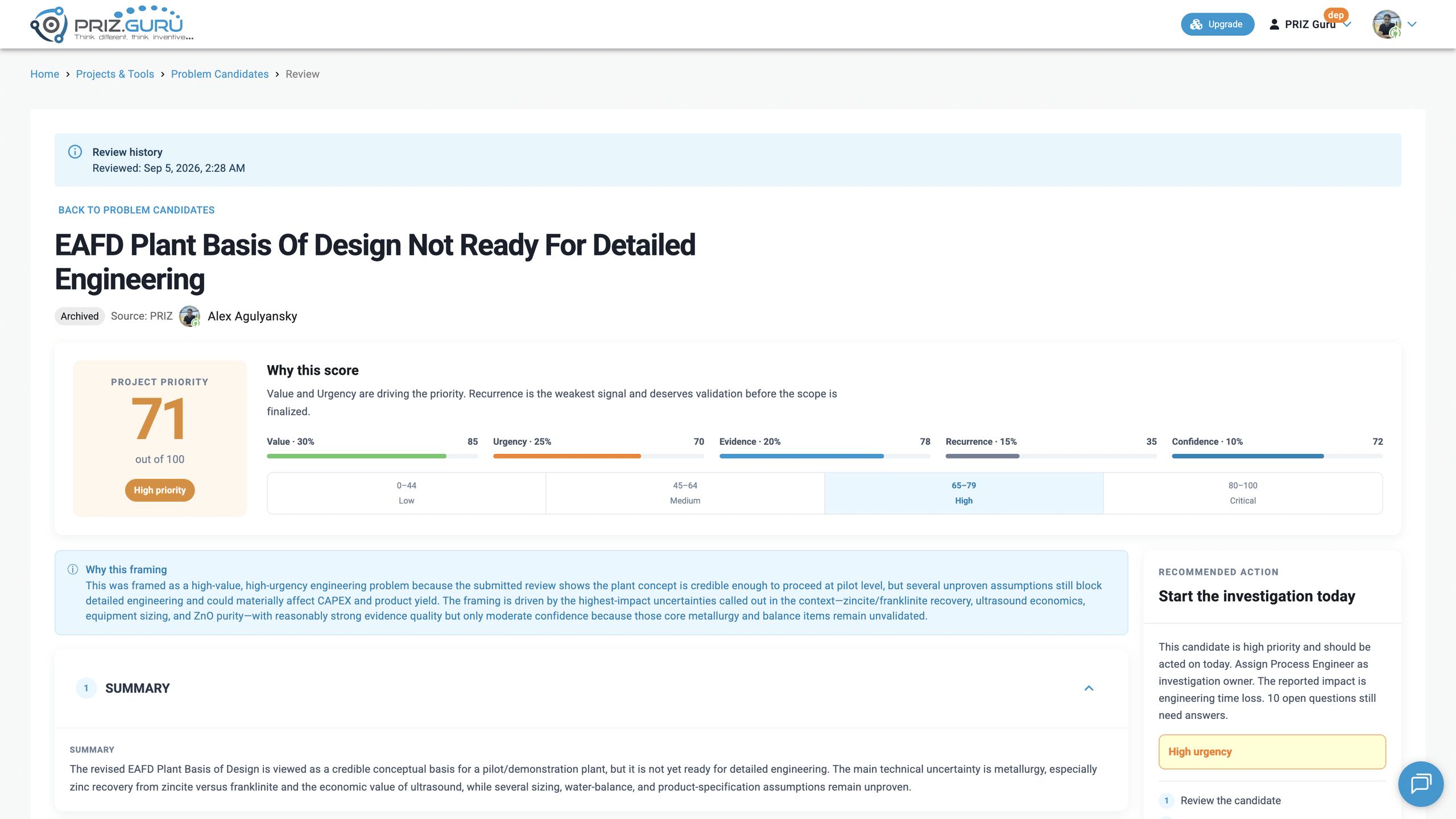Click the user profile avatar in header
1456x819 pixels.
(x=1387, y=24)
